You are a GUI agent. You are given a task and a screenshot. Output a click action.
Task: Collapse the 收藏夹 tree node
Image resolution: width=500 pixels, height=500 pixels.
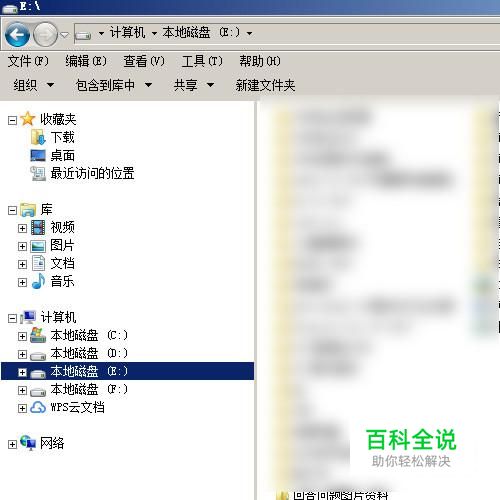(12, 120)
